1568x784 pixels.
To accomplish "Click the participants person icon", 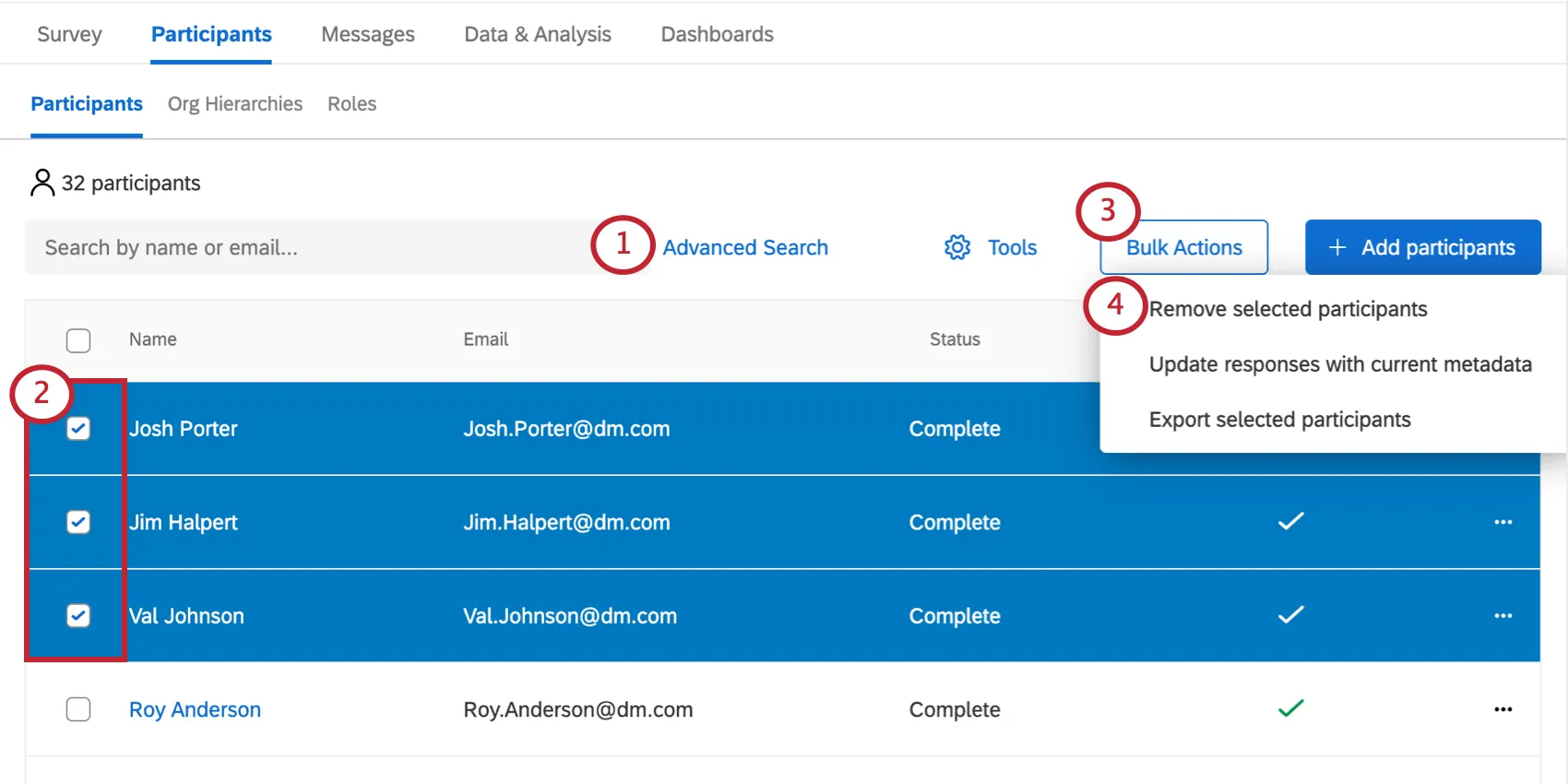I will point(42,183).
